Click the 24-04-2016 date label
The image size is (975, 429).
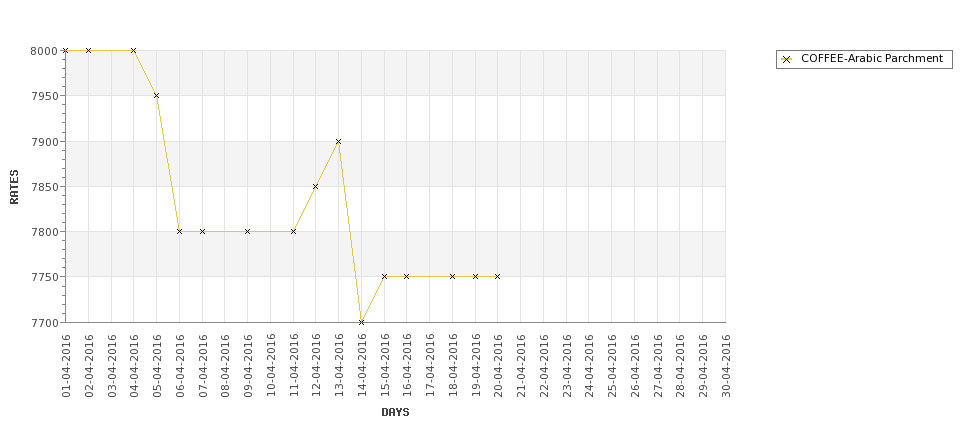coord(589,366)
